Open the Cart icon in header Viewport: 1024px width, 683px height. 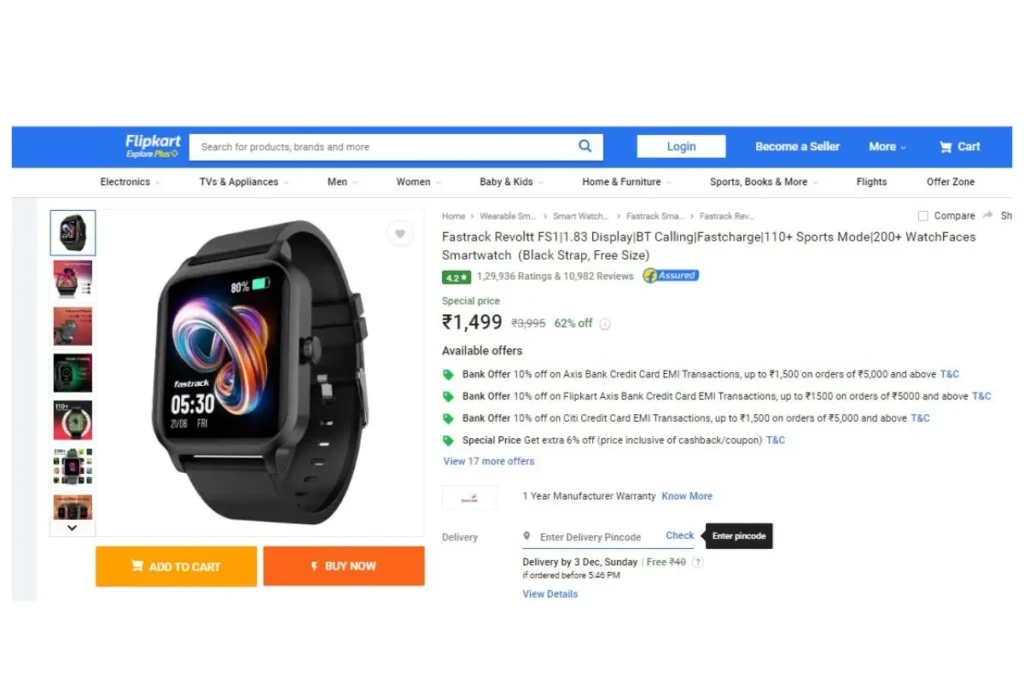(946, 147)
